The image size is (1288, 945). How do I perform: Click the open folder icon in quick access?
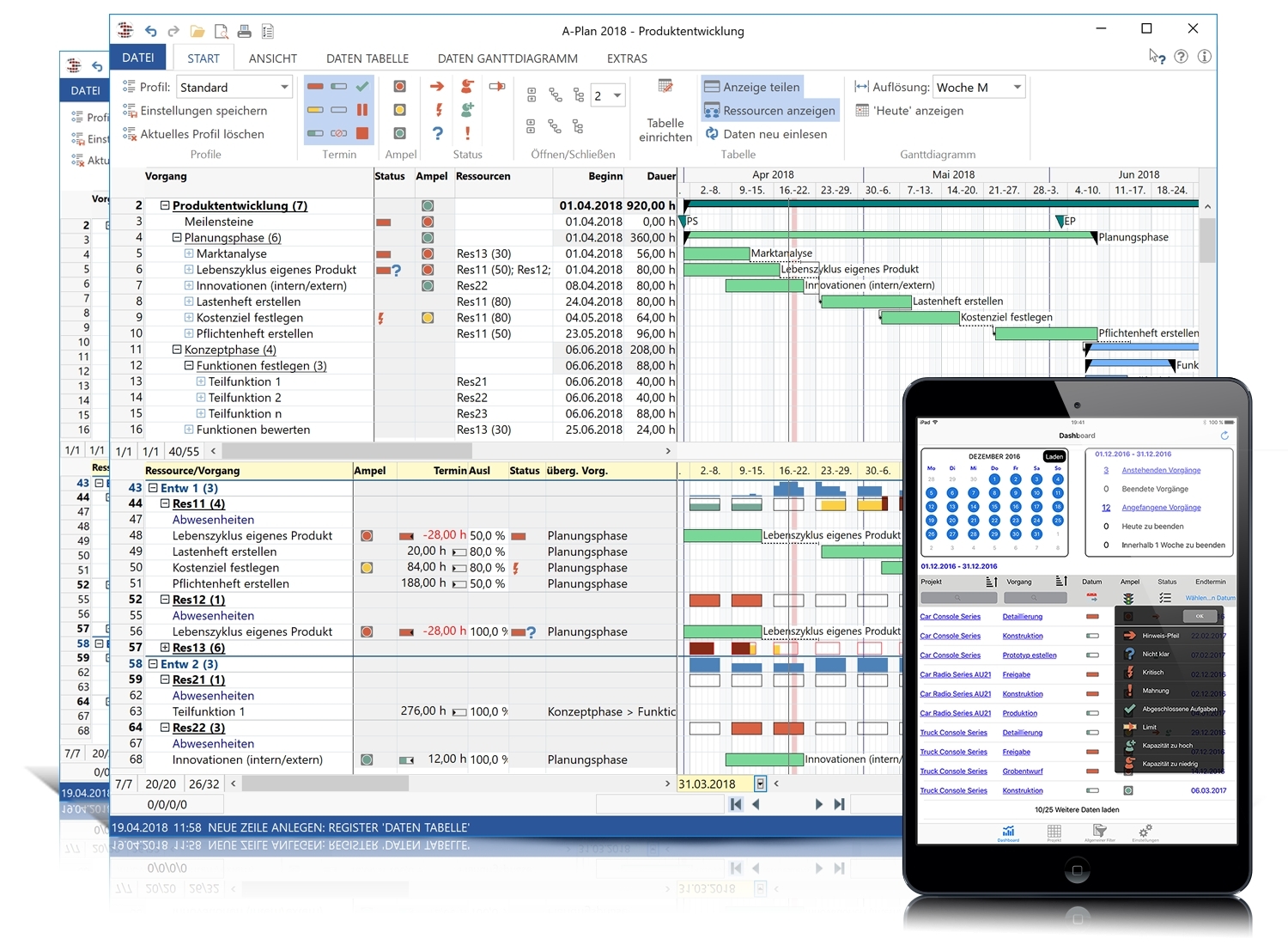[197, 31]
